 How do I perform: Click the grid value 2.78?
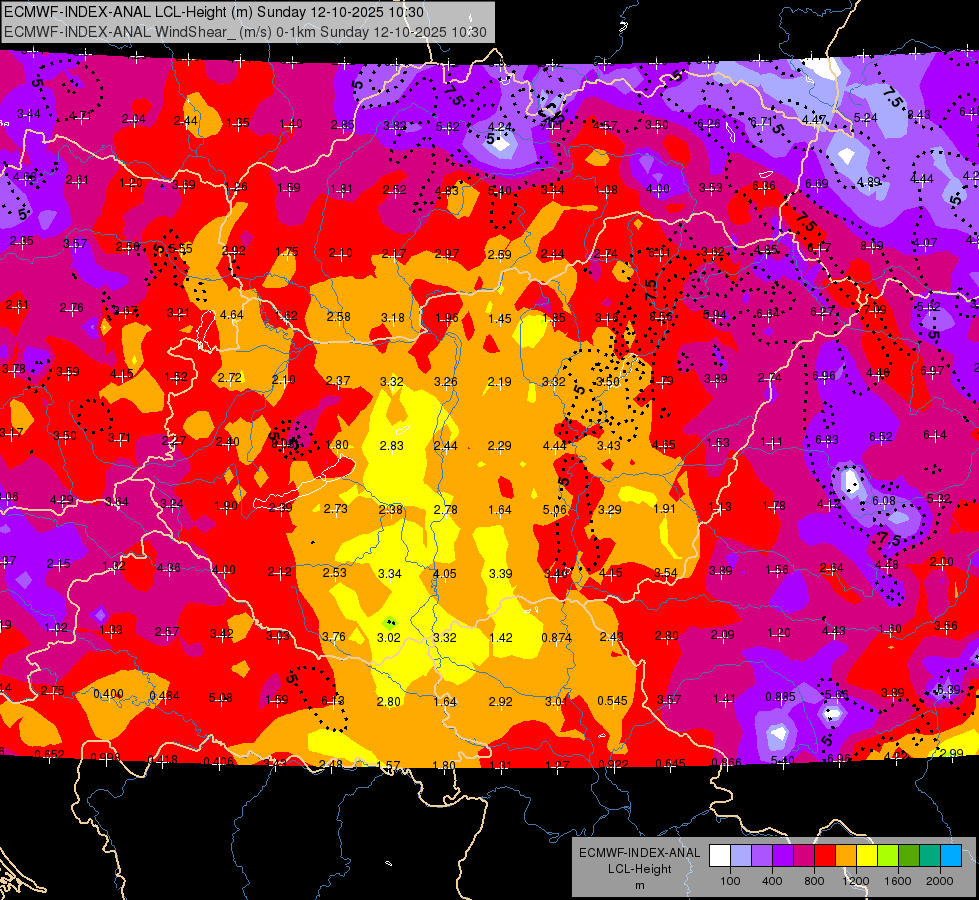446,510
